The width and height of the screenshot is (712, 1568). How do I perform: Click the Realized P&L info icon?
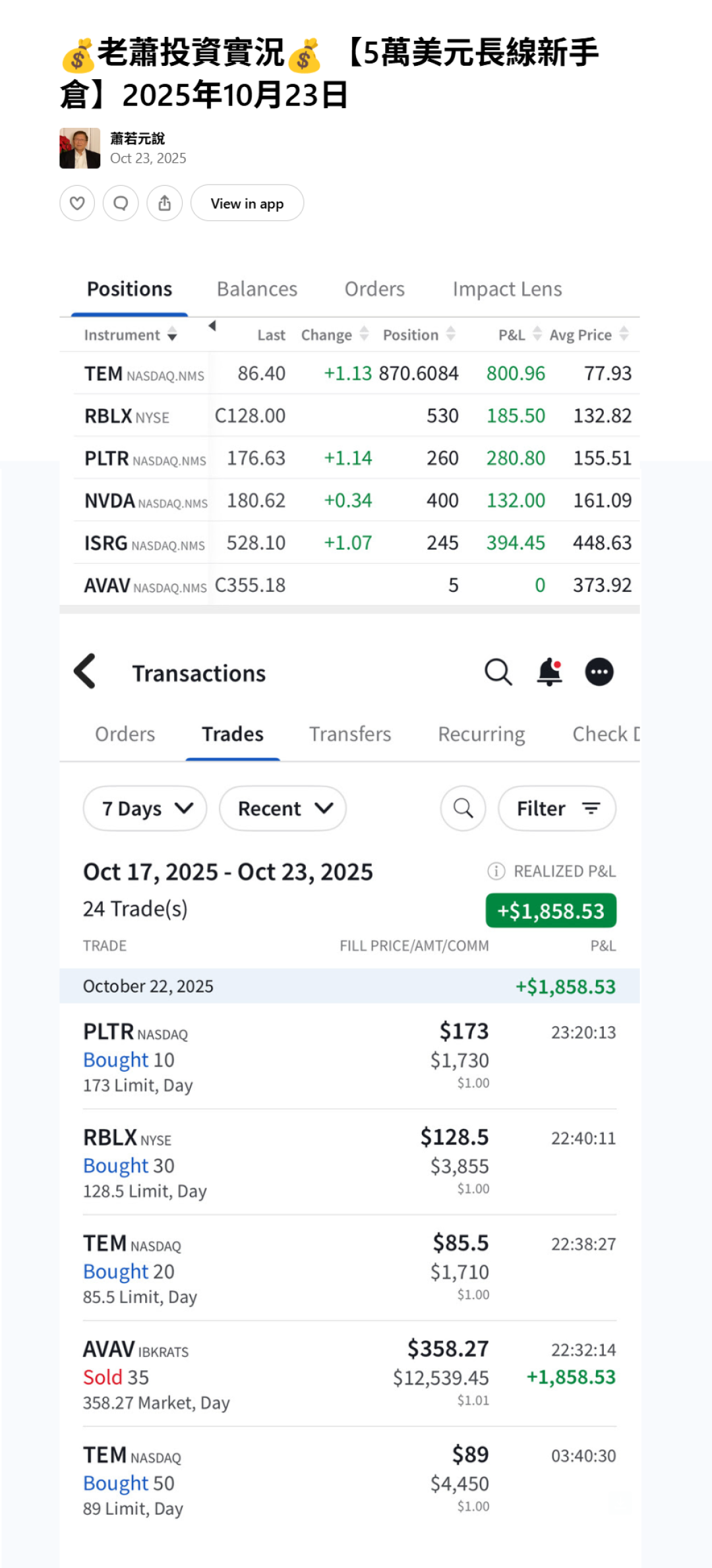496,871
